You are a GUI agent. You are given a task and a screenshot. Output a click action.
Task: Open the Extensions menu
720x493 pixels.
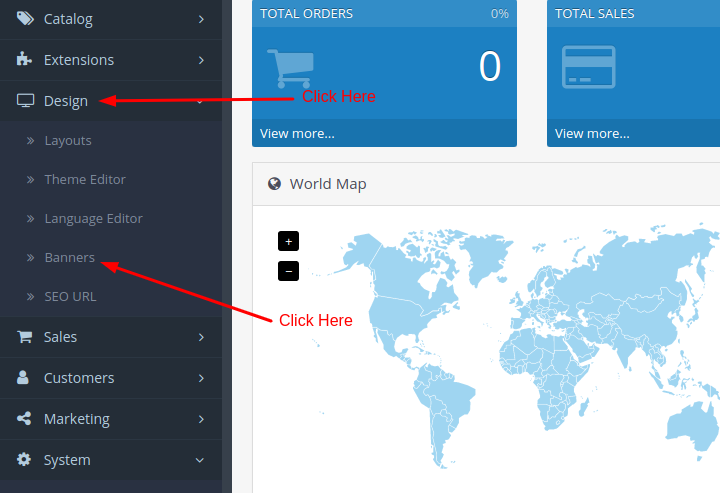111,60
